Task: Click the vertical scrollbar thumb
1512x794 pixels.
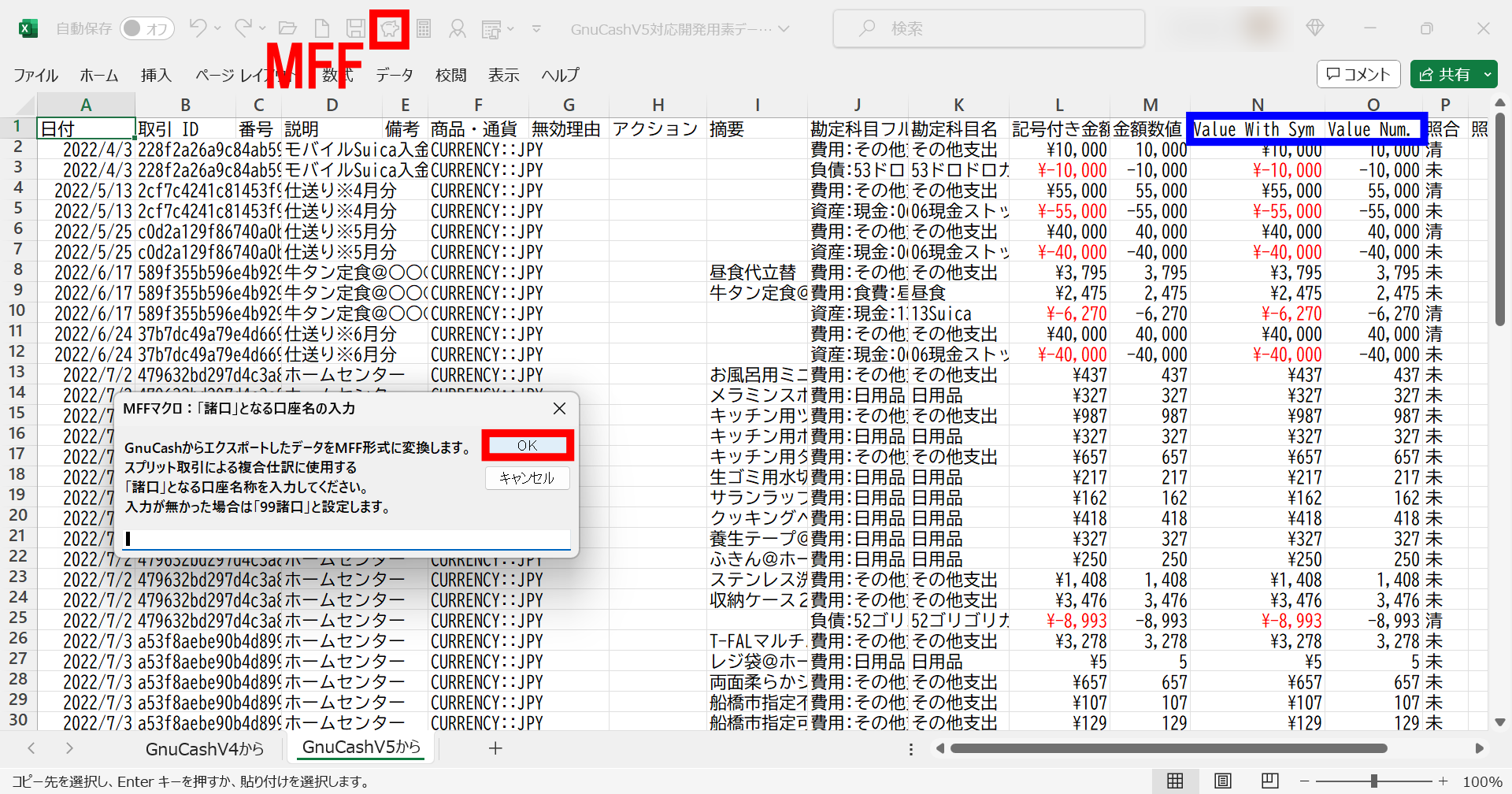Action: pos(1500,219)
